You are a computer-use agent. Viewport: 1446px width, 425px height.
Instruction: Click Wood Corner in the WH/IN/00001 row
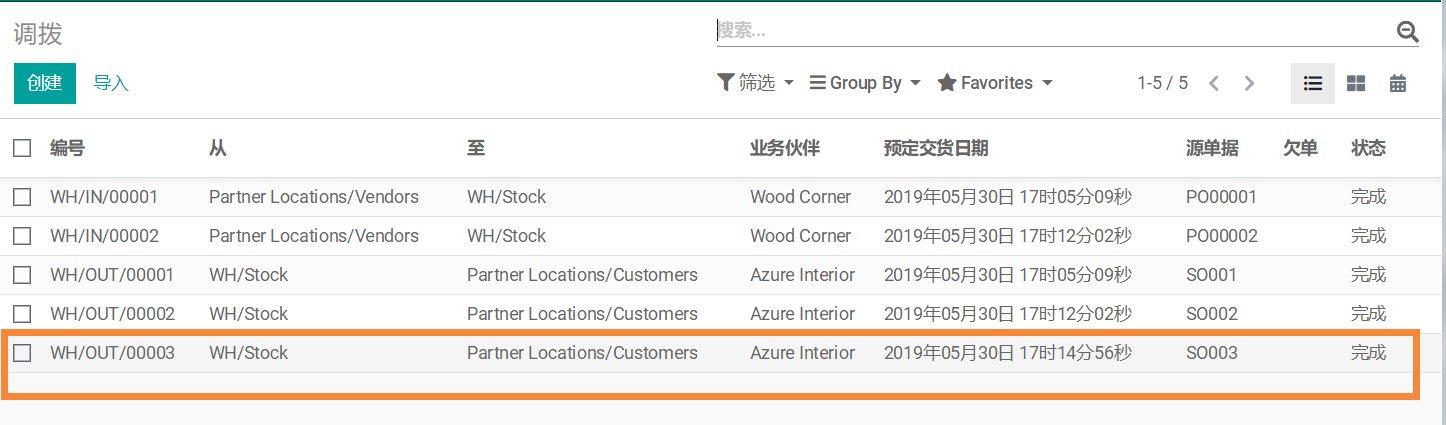[x=800, y=197]
